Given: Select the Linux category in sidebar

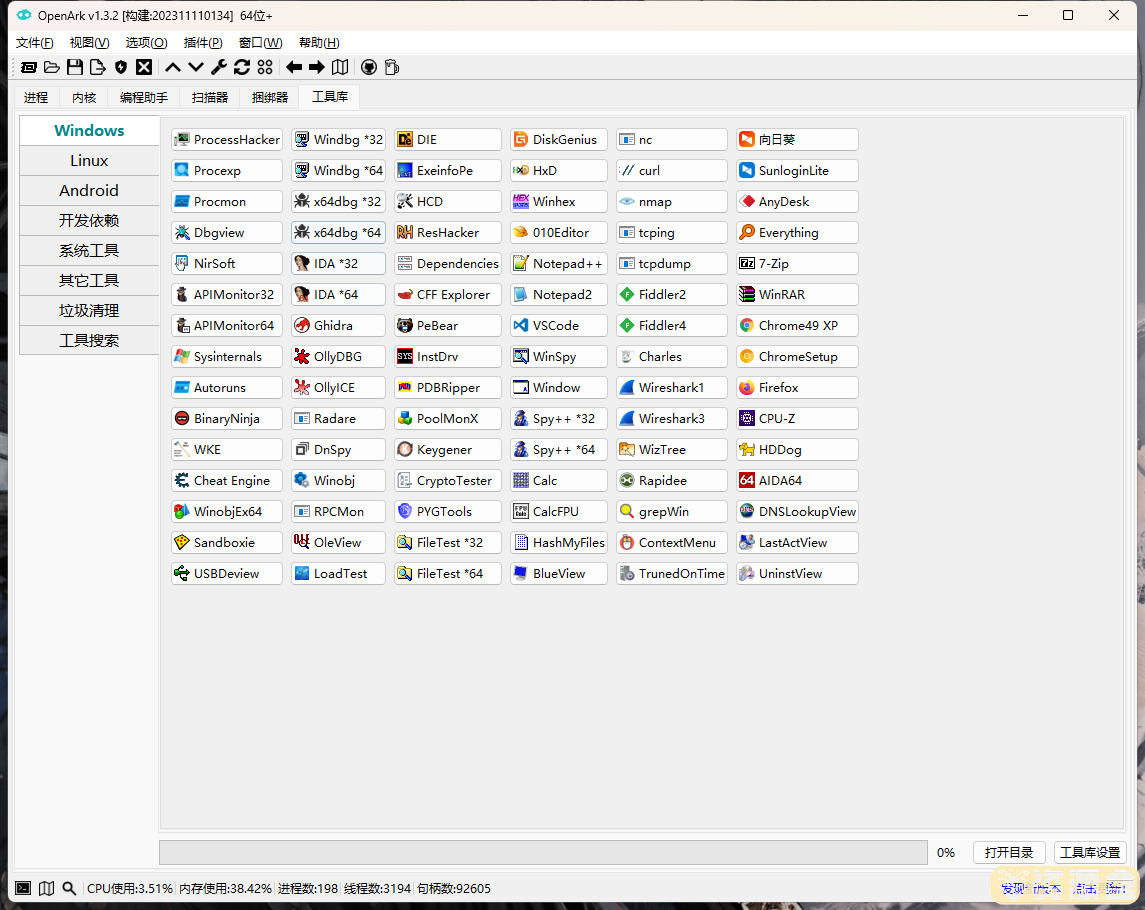Looking at the screenshot, I should tap(89, 161).
